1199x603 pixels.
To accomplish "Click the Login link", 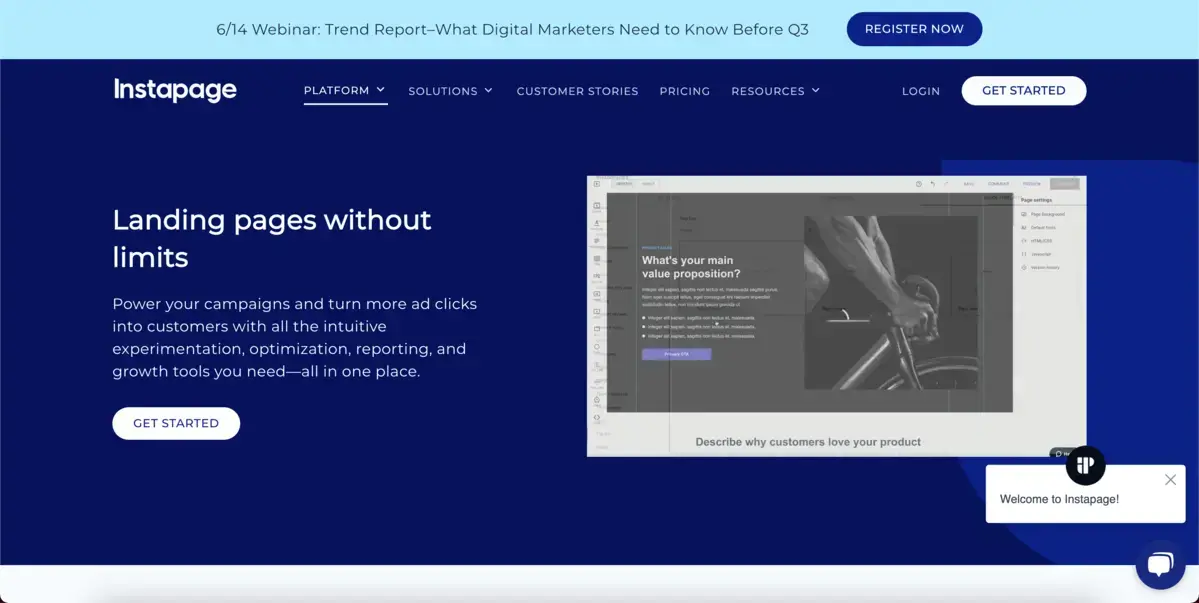I will point(921,91).
